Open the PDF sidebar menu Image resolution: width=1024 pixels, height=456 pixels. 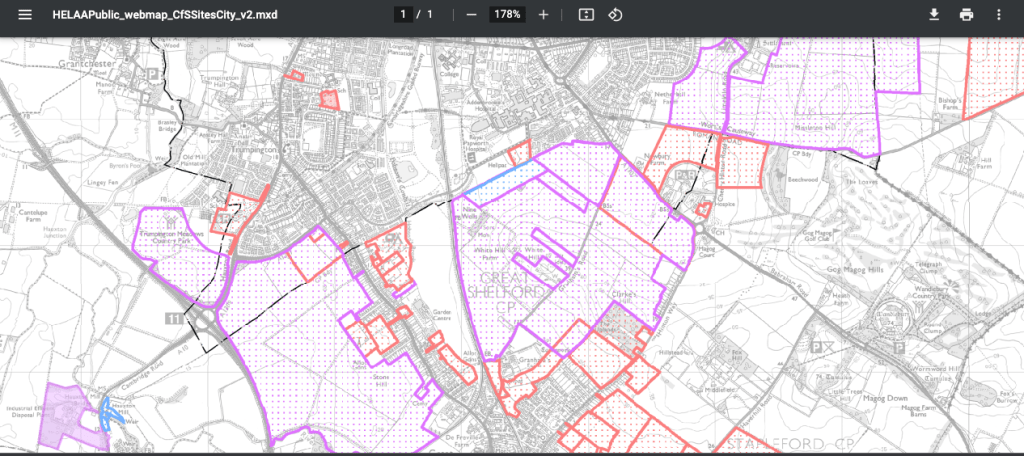click(x=25, y=15)
